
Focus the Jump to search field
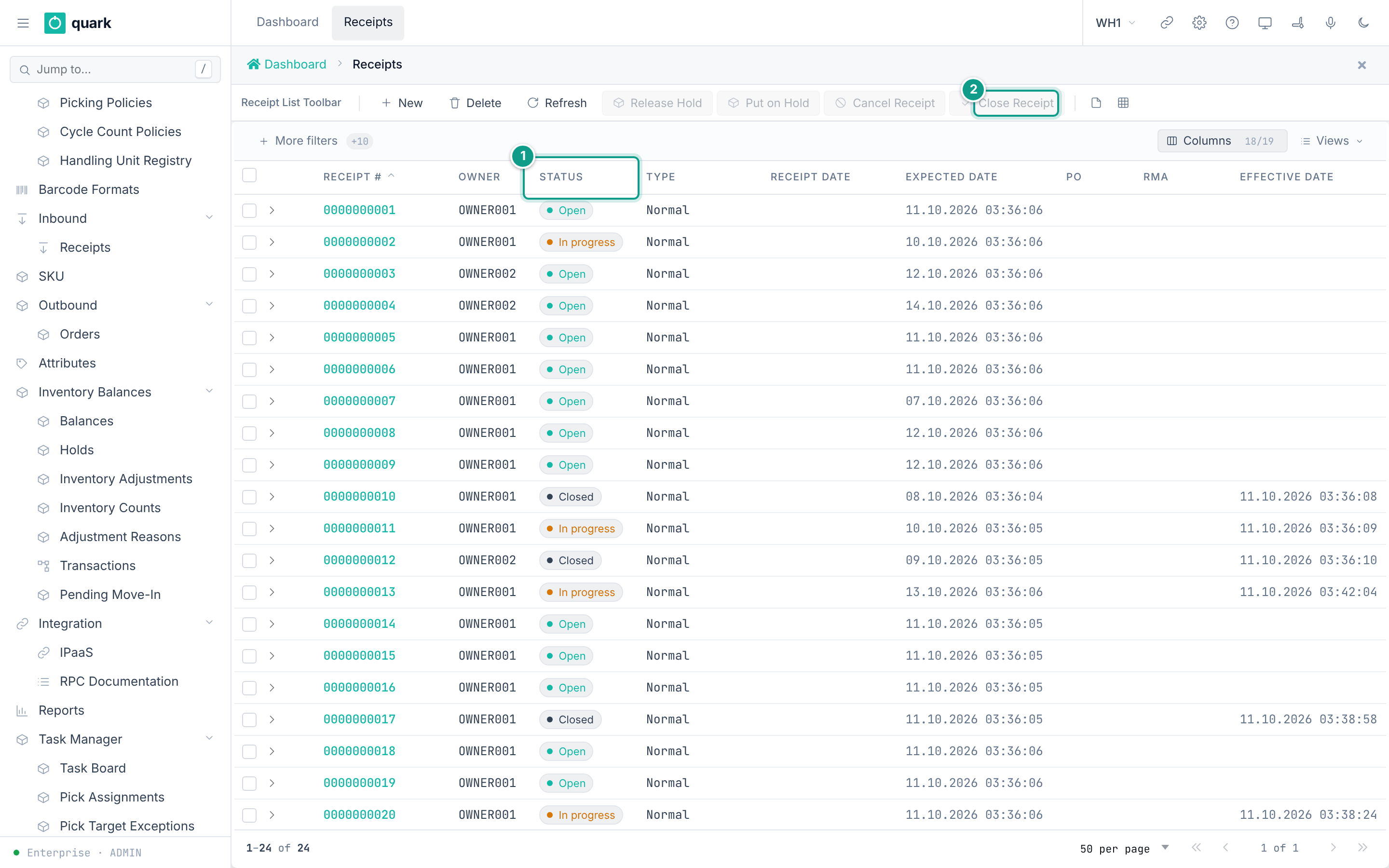pos(115,69)
